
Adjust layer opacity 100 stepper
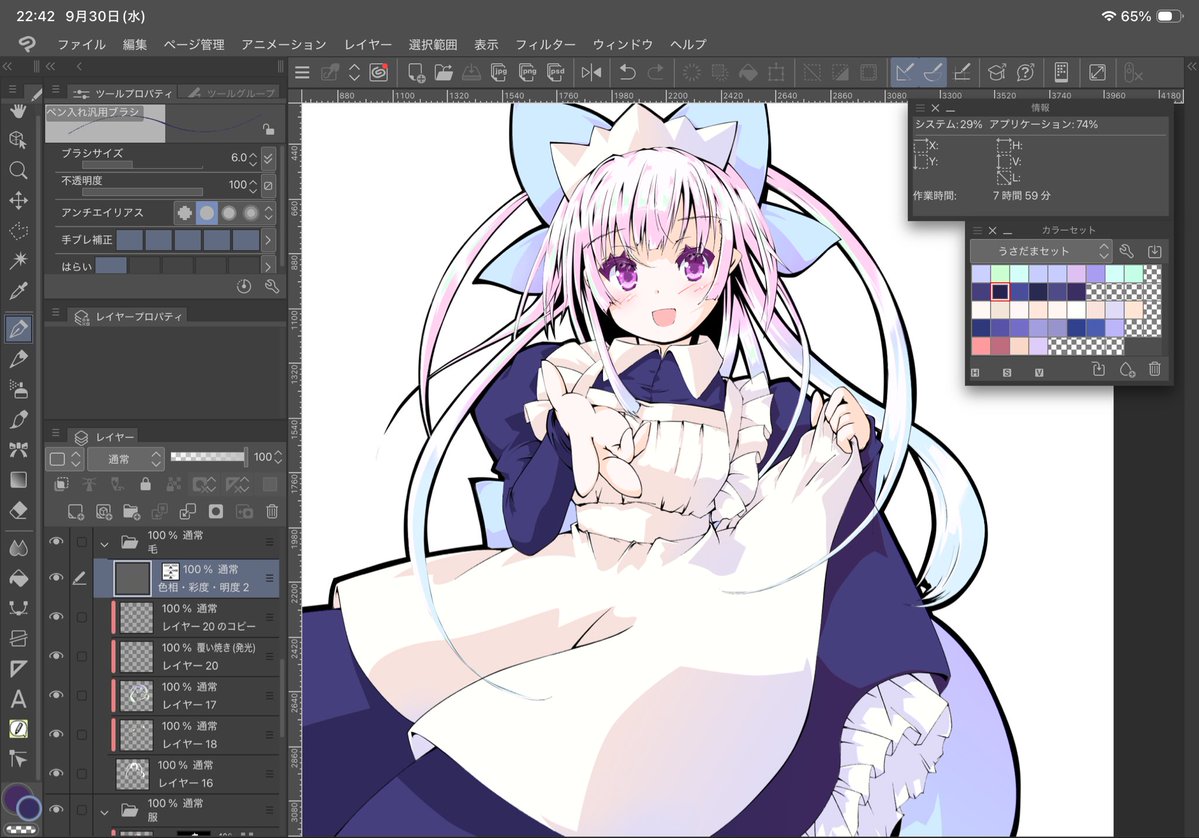278,457
